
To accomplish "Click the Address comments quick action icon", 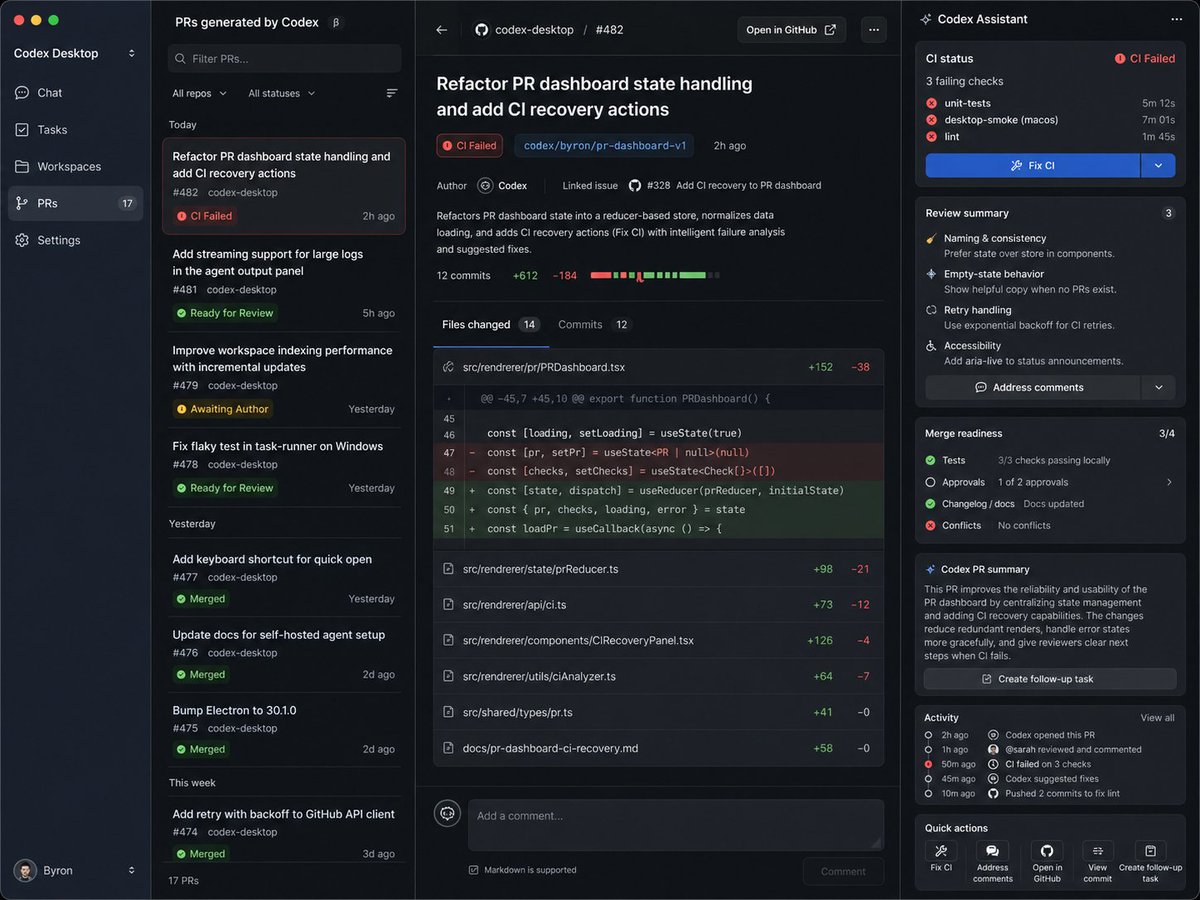I will pyautogui.click(x=993, y=851).
